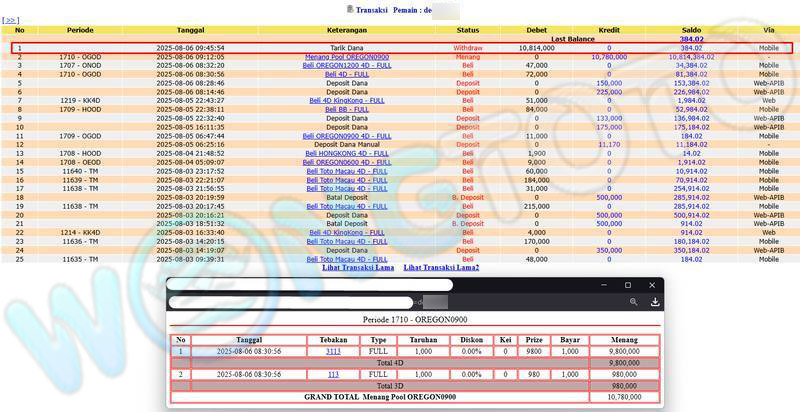Screen dimensions: 800x412
Task: Click the popup address bar field
Action: tap(291, 302)
